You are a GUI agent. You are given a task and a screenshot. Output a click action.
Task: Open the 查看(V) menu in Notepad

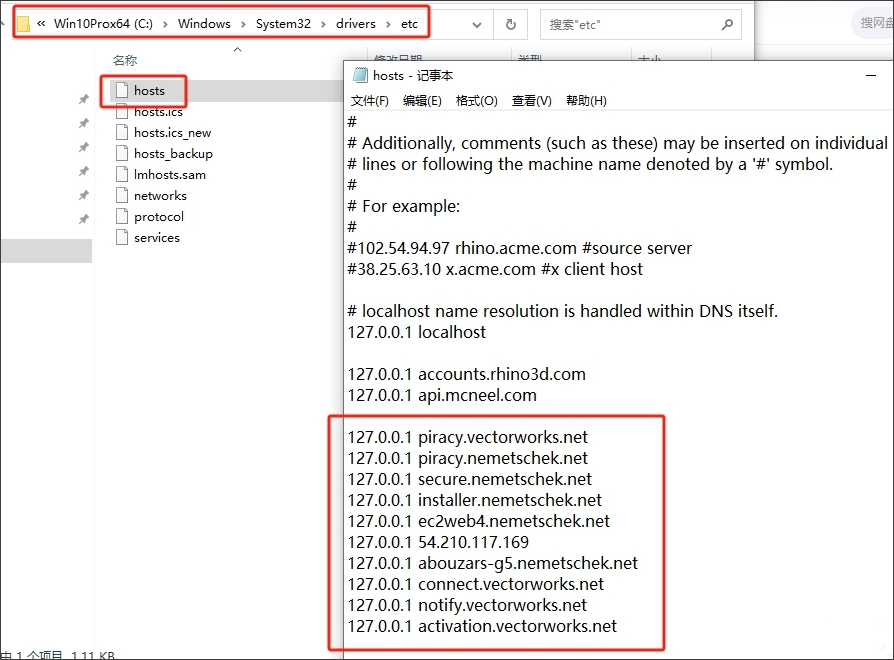(x=531, y=101)
